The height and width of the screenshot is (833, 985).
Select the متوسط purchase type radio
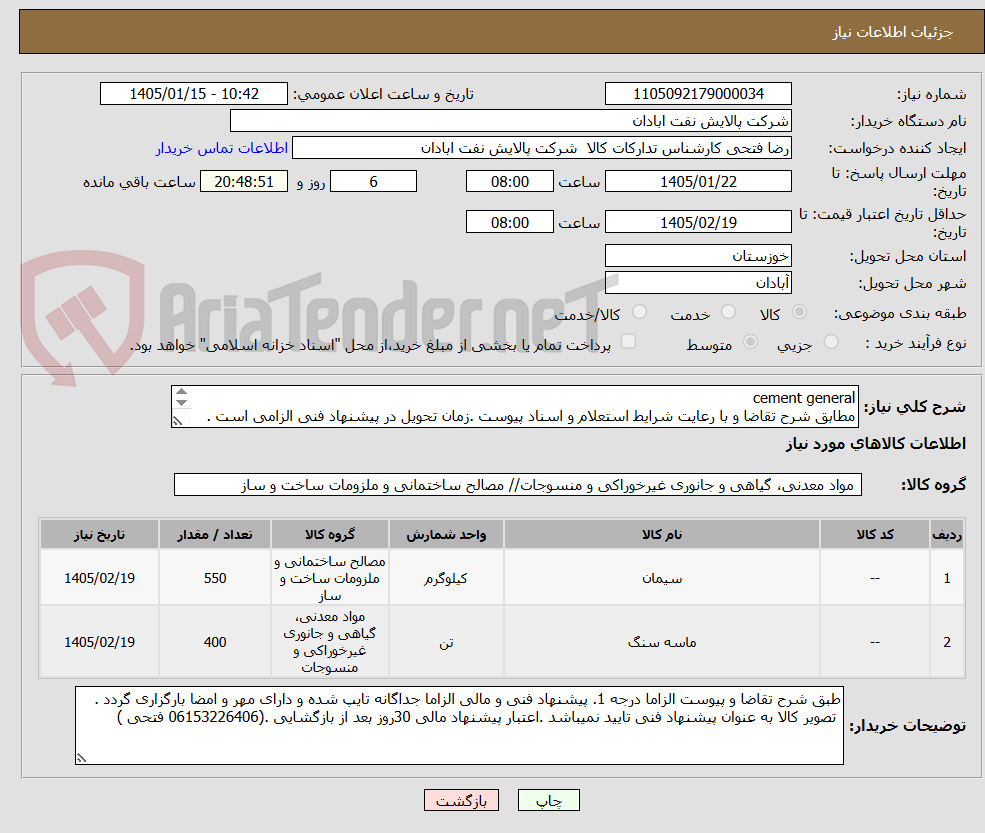[750, 342]
